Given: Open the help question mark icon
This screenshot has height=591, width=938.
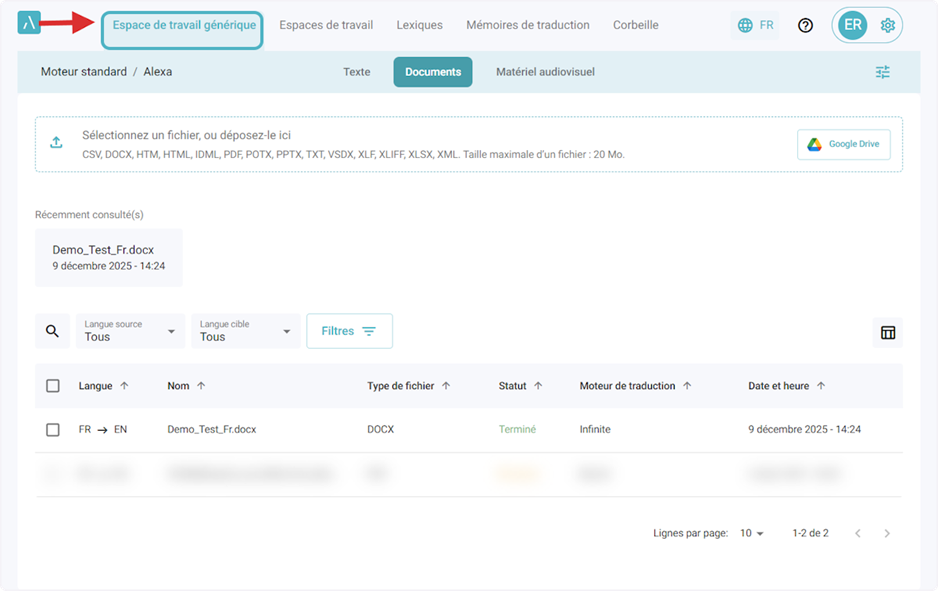Looking at the screenshot, I should pos(805,25).
